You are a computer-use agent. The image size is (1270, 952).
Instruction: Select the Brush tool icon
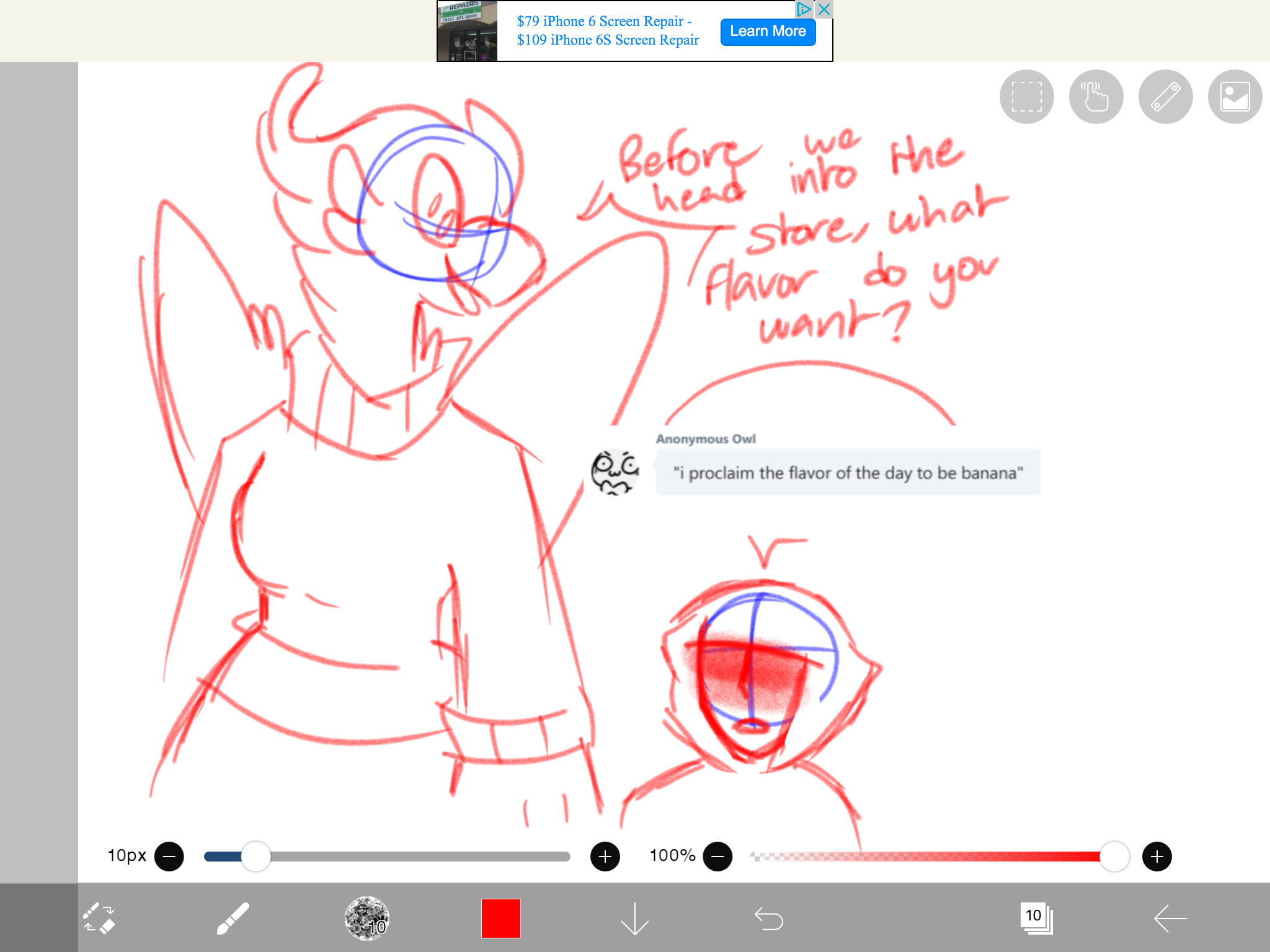click(x=233, y=918)
